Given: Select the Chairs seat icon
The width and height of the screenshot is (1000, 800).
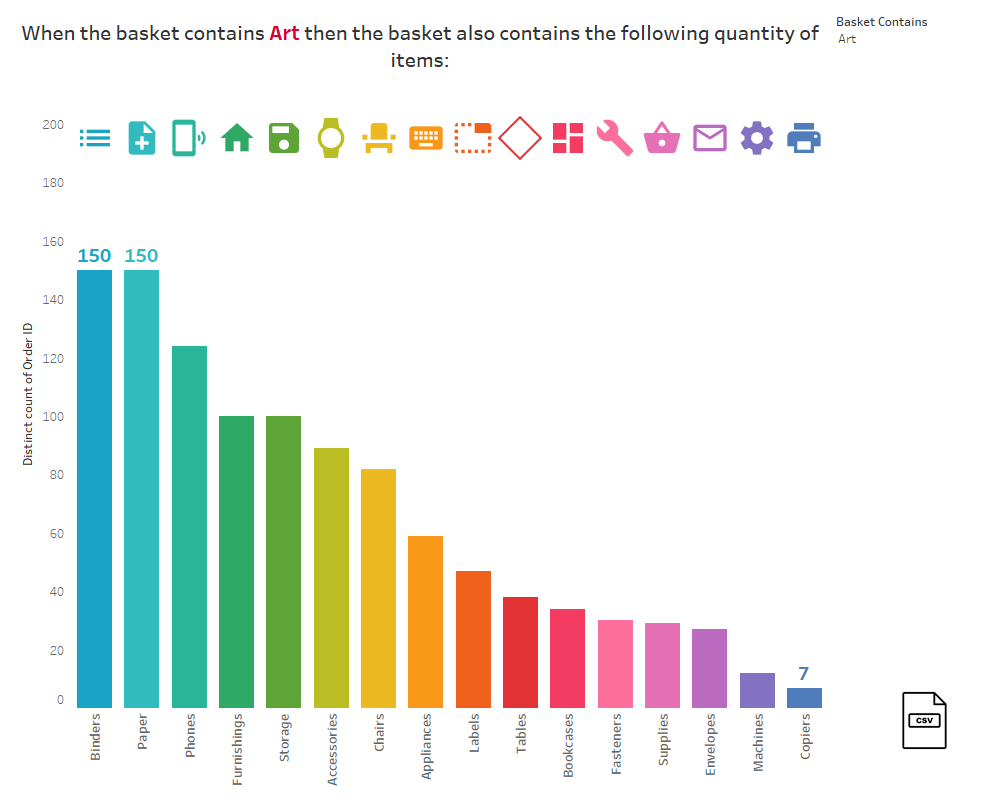Looking at the screenshot, I should pyautogui.click(x=378, y=138).
